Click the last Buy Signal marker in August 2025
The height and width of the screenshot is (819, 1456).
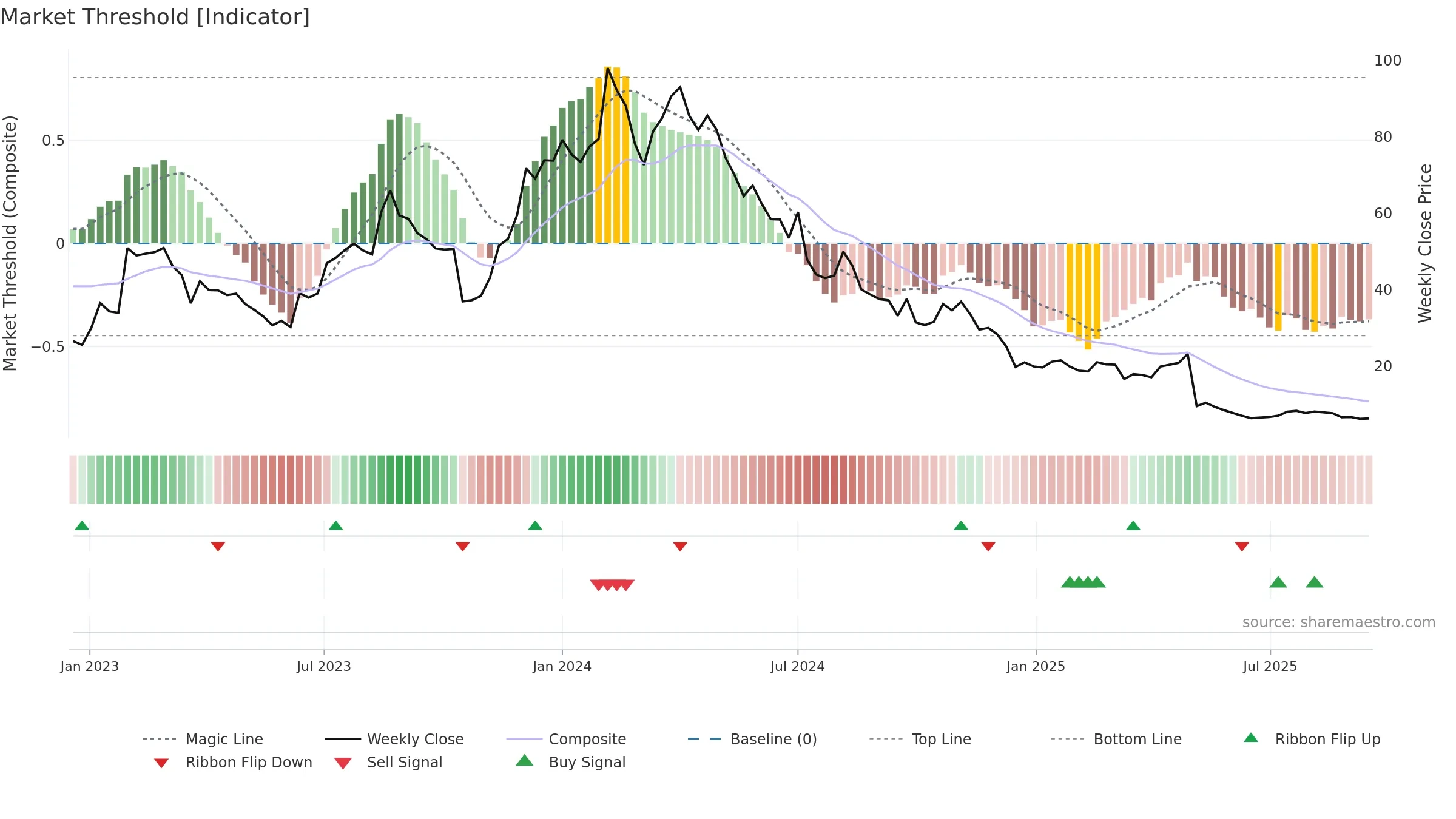(x=1315, y=582)
